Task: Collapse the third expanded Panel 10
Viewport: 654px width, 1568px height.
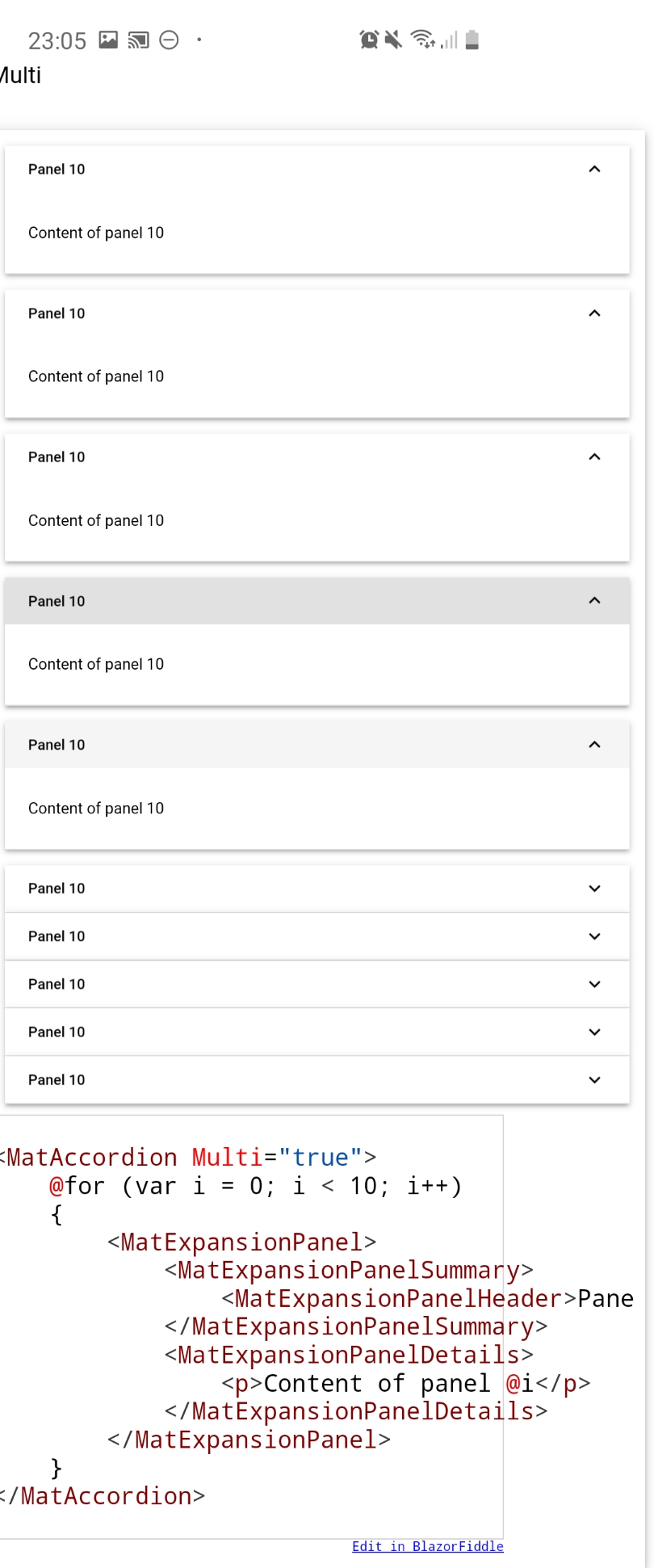Action: (595, 456)
